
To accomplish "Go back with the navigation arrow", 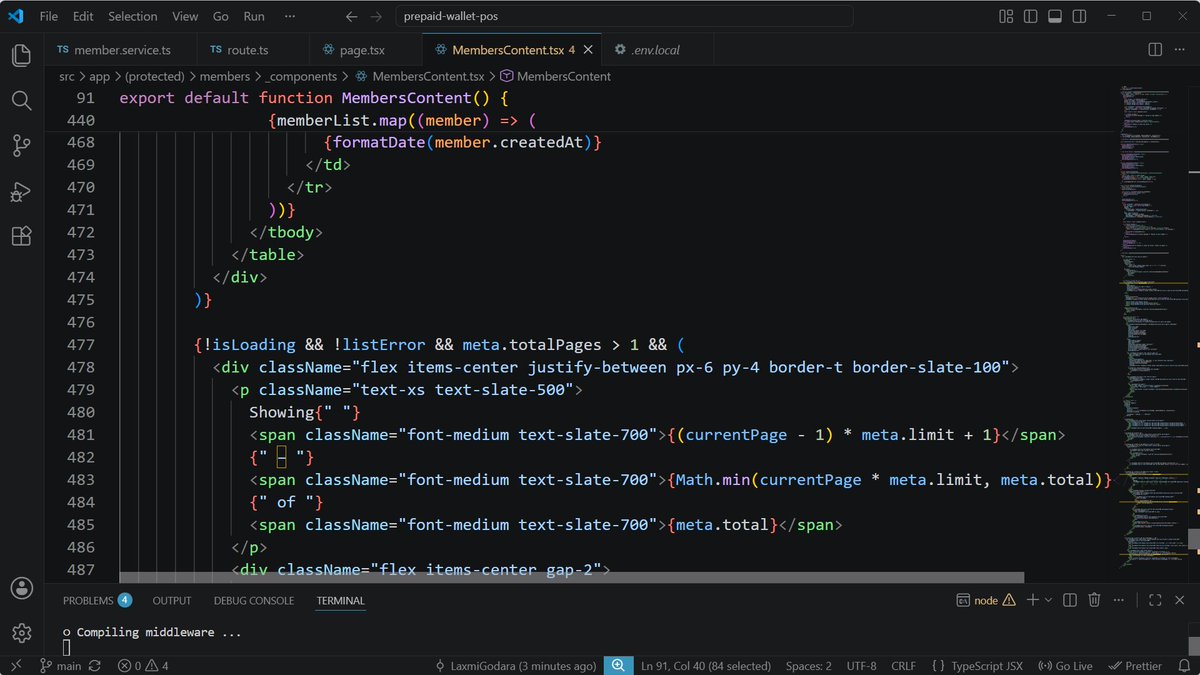I will pos(351,16).
